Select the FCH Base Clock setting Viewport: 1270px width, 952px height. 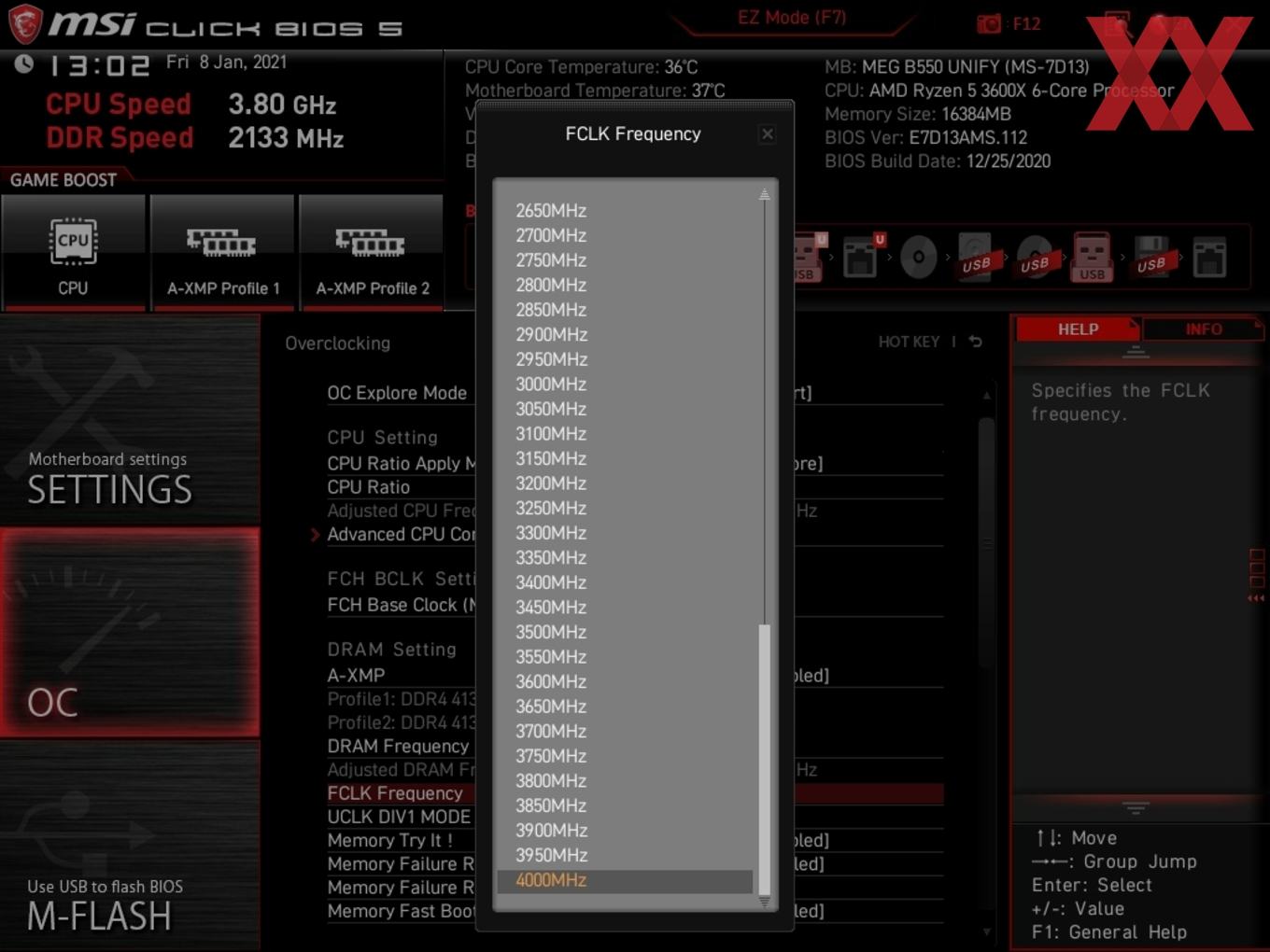coord(402,605)
